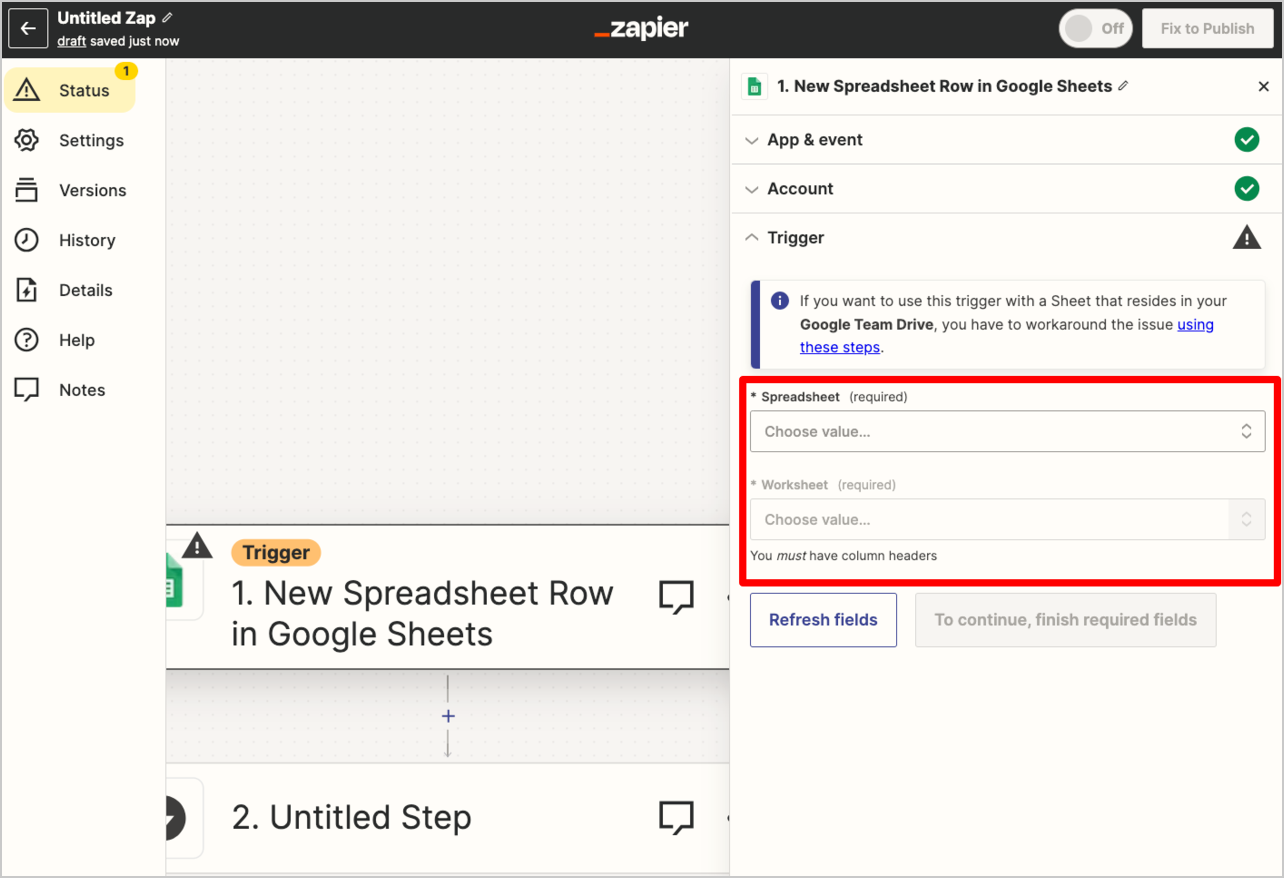Select the Status menu label

coord(84,90)
